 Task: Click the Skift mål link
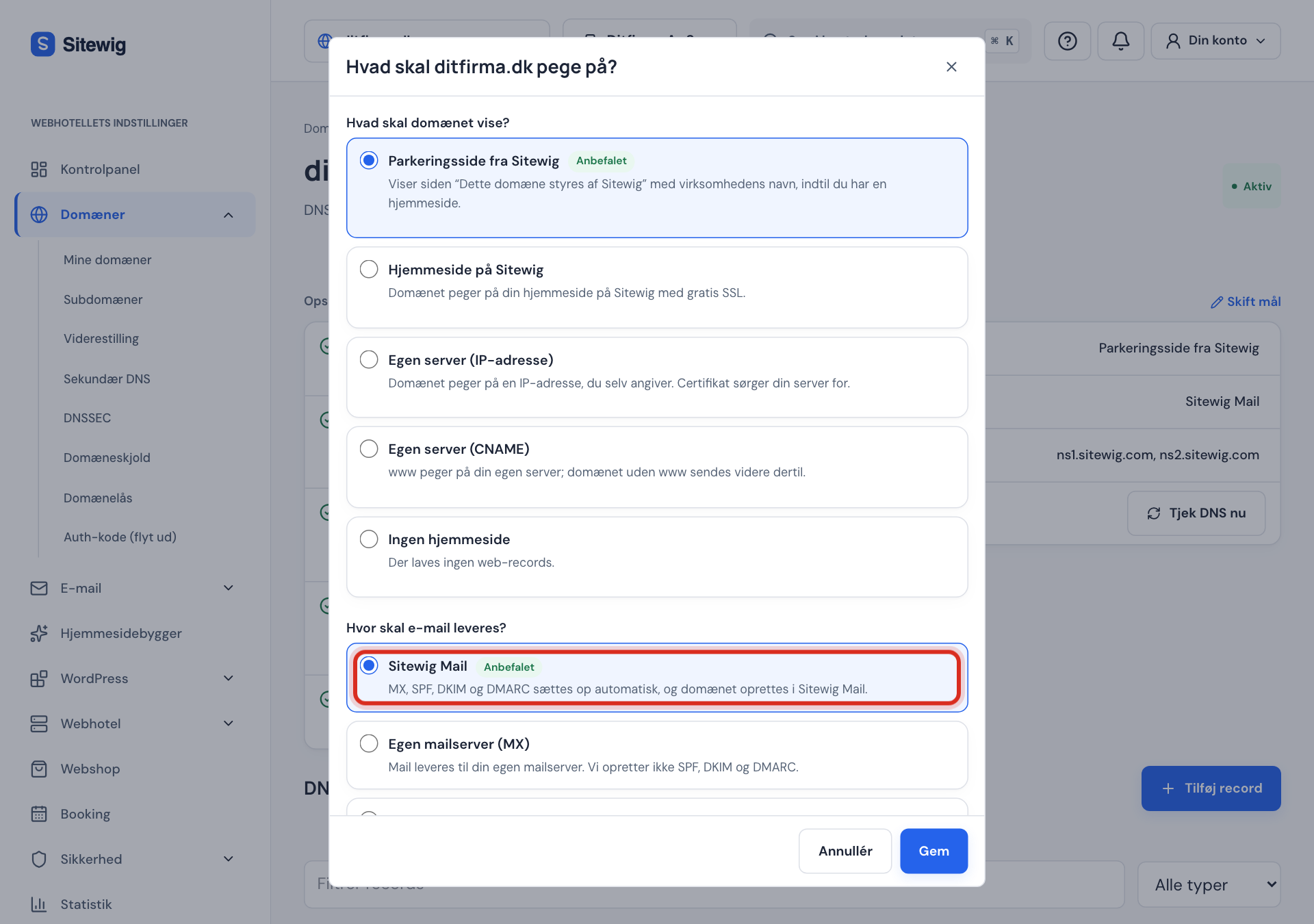[1246, 302]
